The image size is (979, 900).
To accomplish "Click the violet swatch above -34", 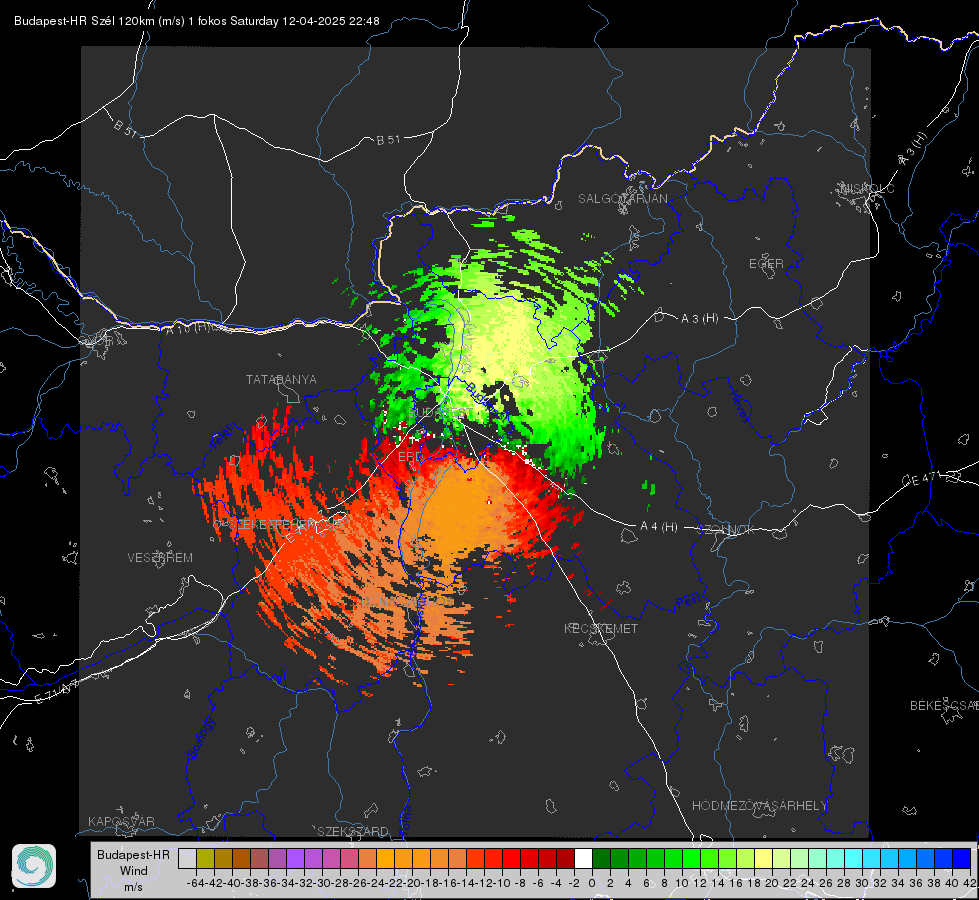I will point(295,858).
